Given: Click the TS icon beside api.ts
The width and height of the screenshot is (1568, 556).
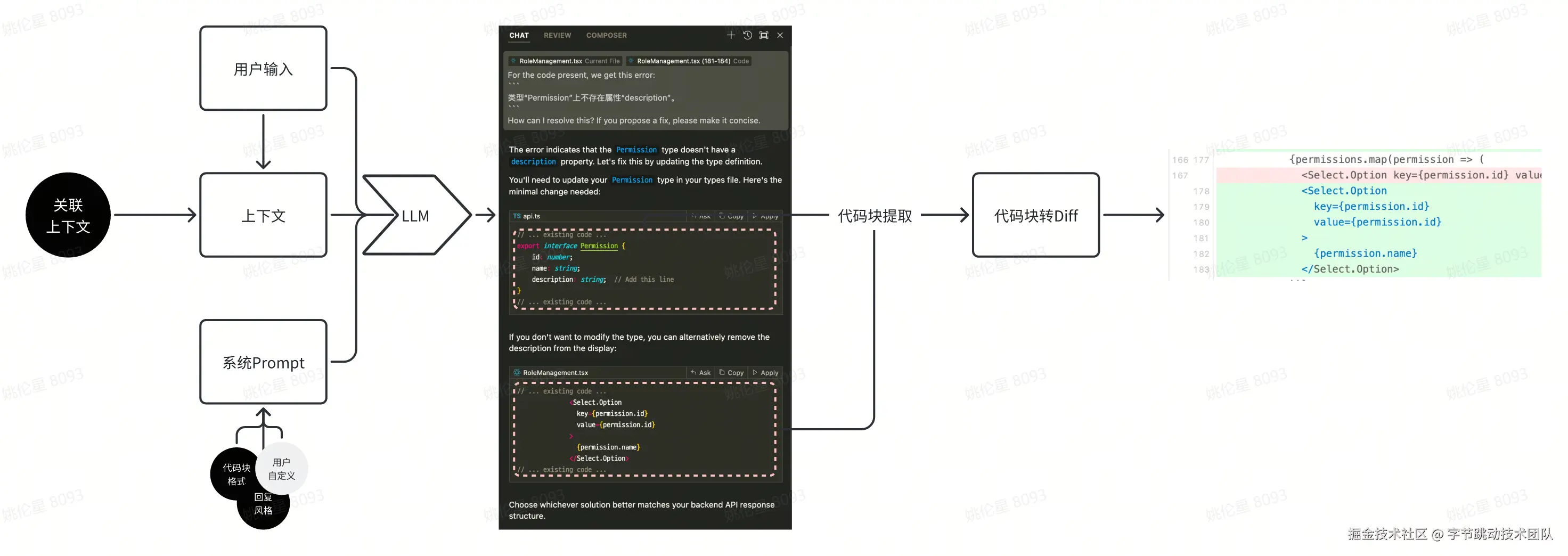Looking at the screenshot, I should 517,216.
